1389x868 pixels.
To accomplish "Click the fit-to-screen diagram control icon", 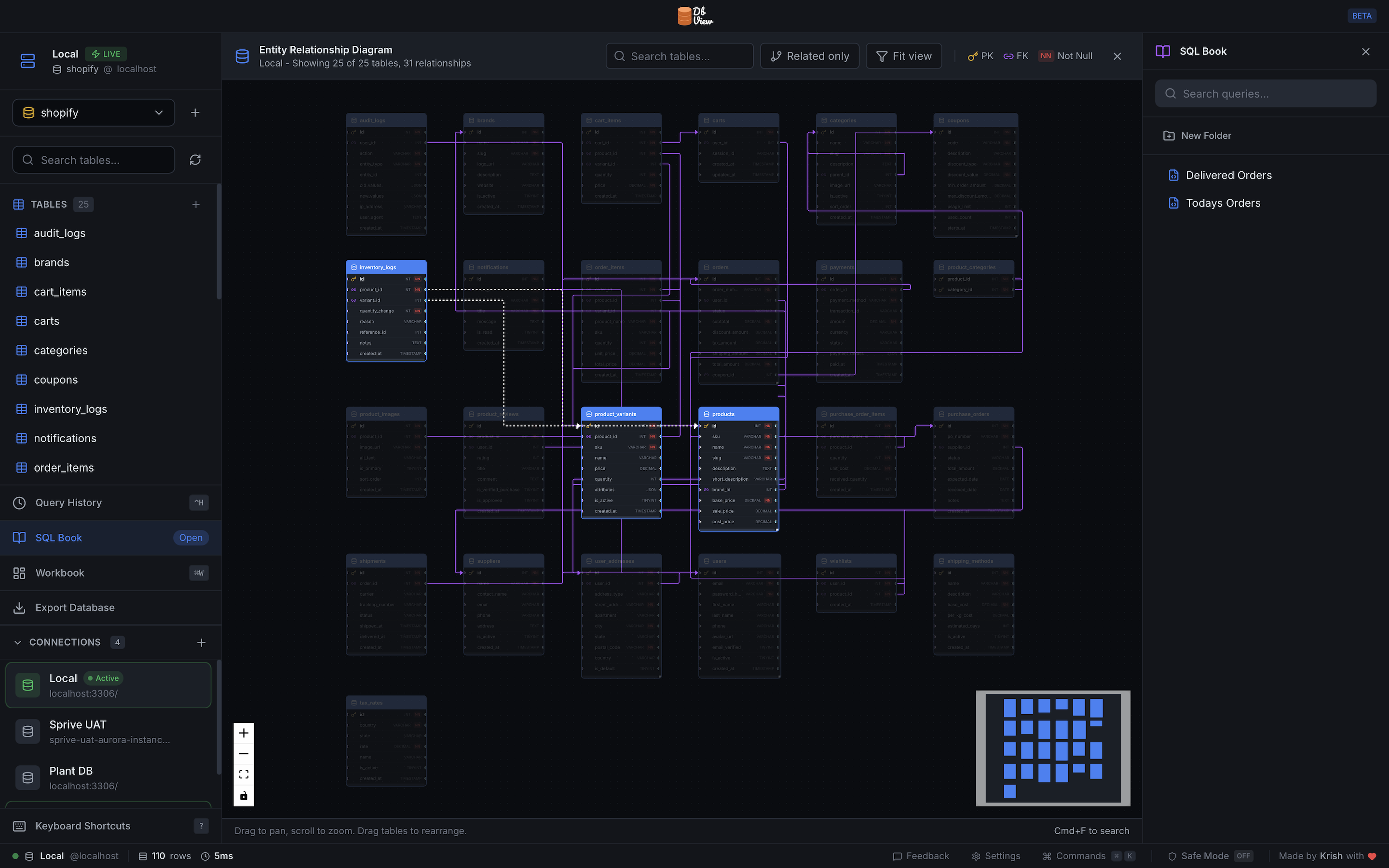I will pyautogui.click(x=244, y=774).
